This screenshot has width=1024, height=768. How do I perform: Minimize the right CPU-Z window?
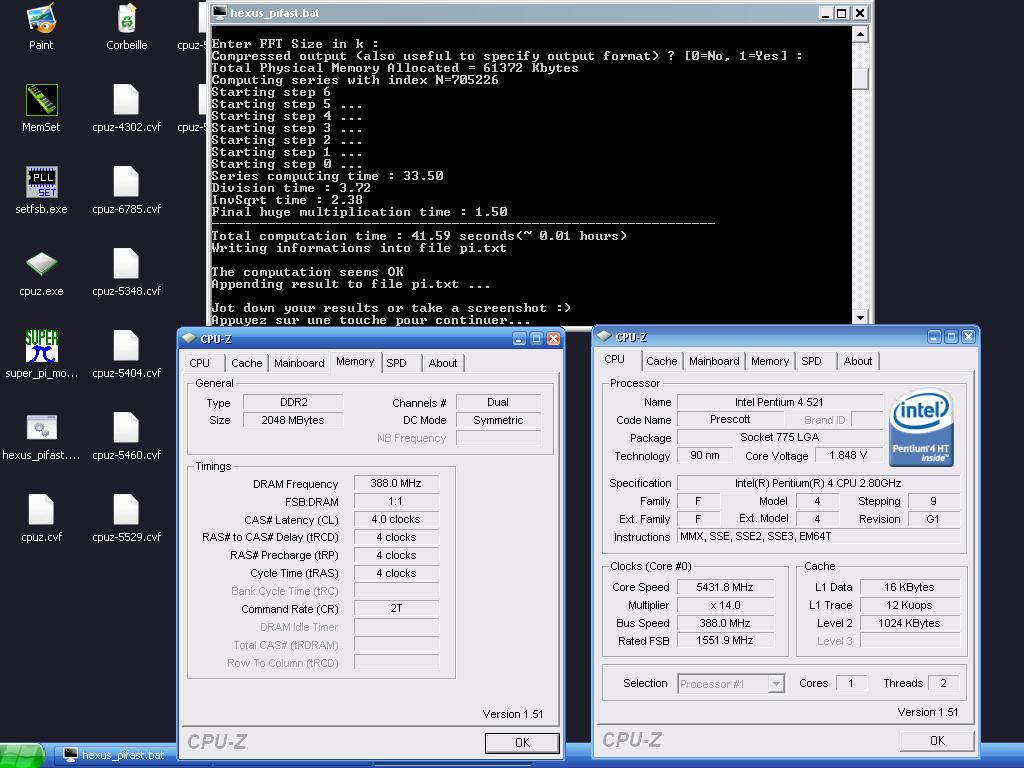[935, 336]
